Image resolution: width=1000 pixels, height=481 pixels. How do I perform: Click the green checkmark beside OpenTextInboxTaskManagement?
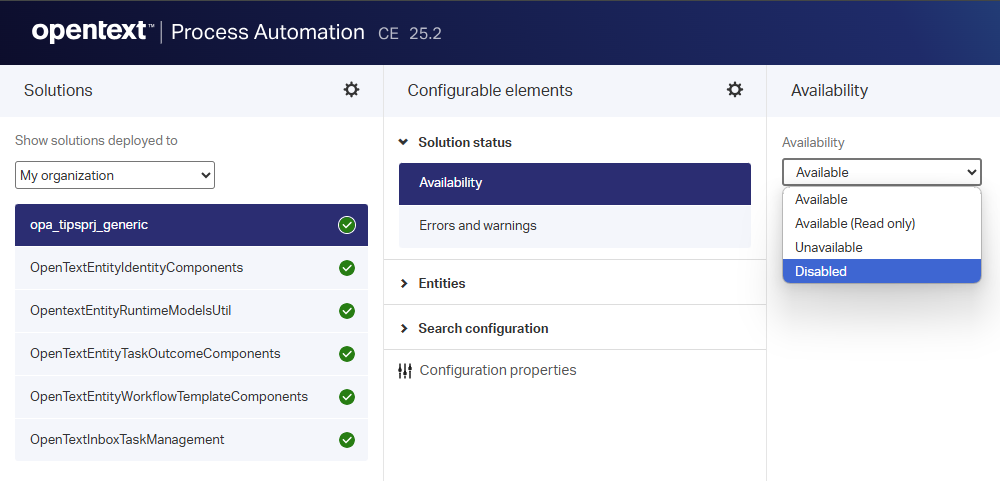click(x=347, y=440)
